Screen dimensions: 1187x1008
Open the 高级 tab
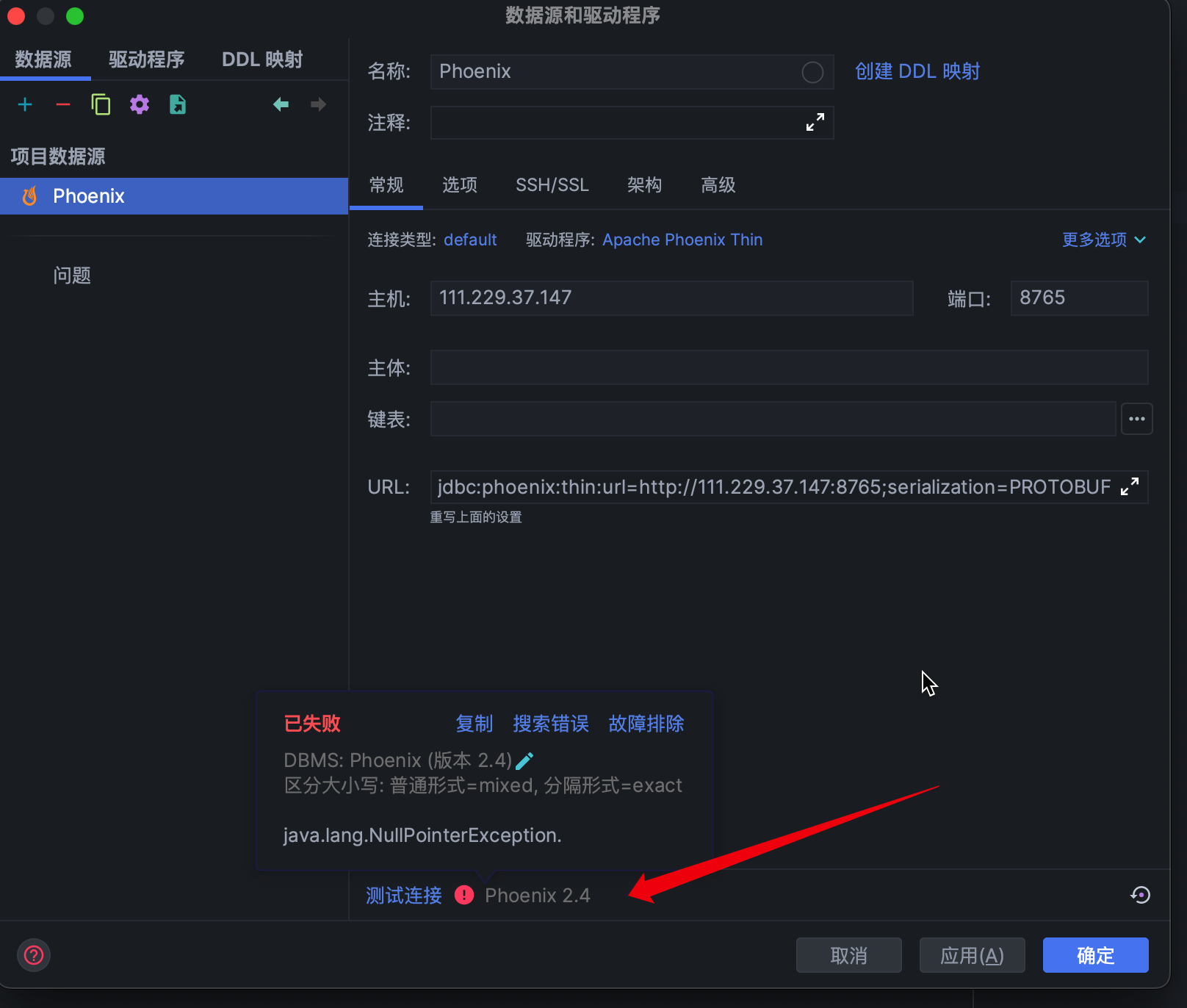click(x=718, y=184)
